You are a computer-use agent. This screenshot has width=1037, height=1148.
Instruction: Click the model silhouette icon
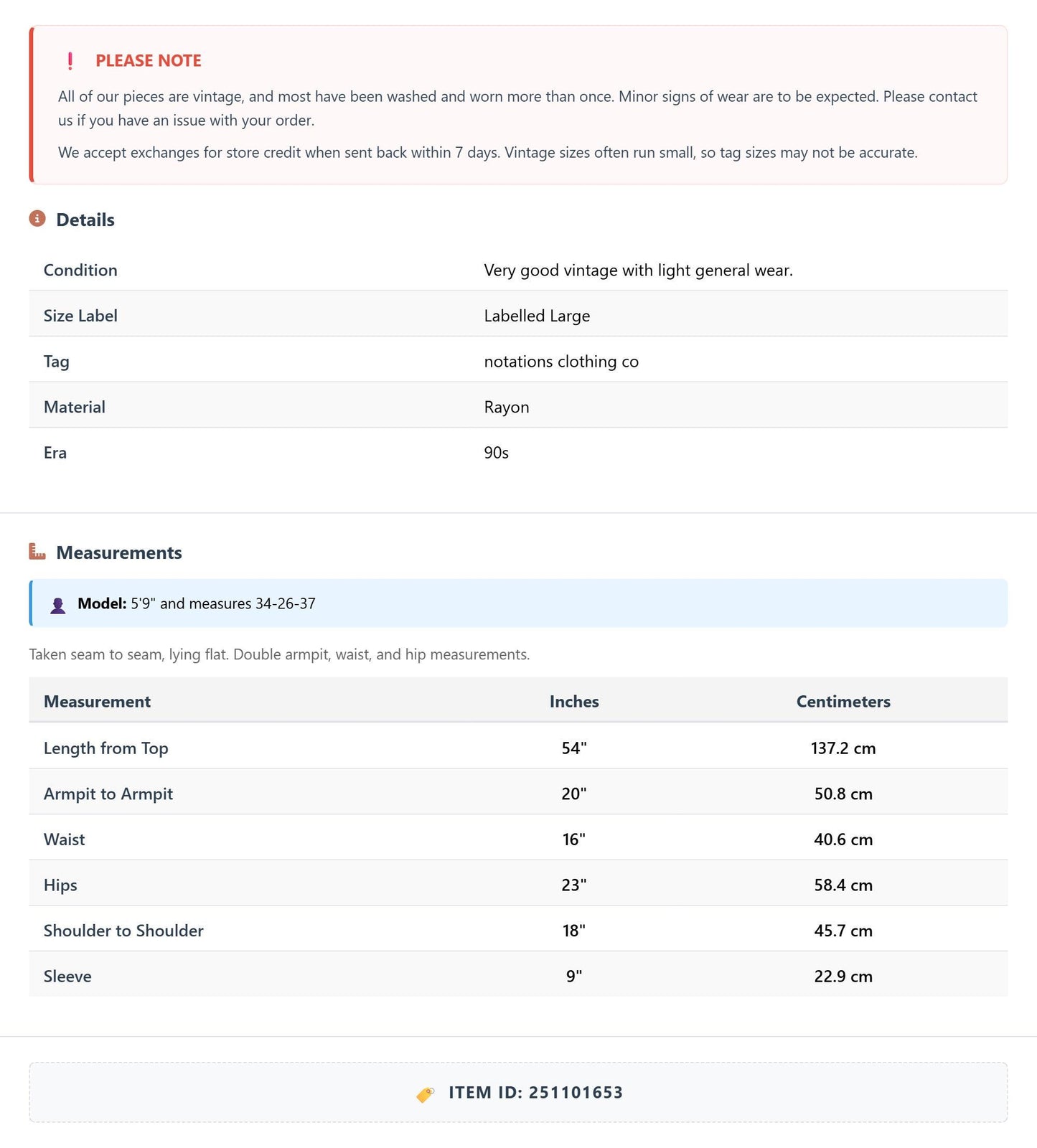pos(58,605)
